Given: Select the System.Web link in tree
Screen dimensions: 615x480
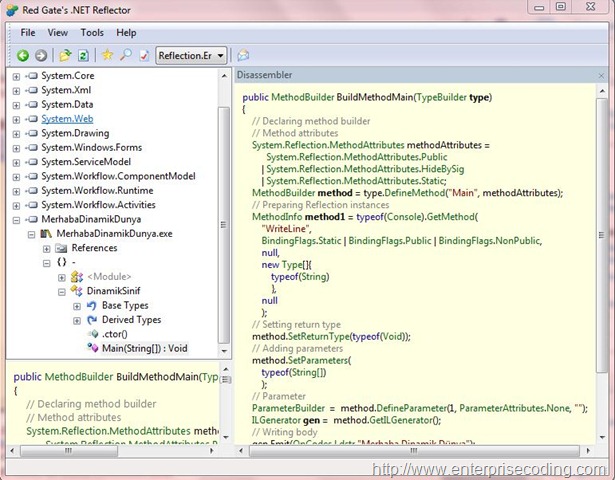Looking at the screenshot, I should coord(67,119).
